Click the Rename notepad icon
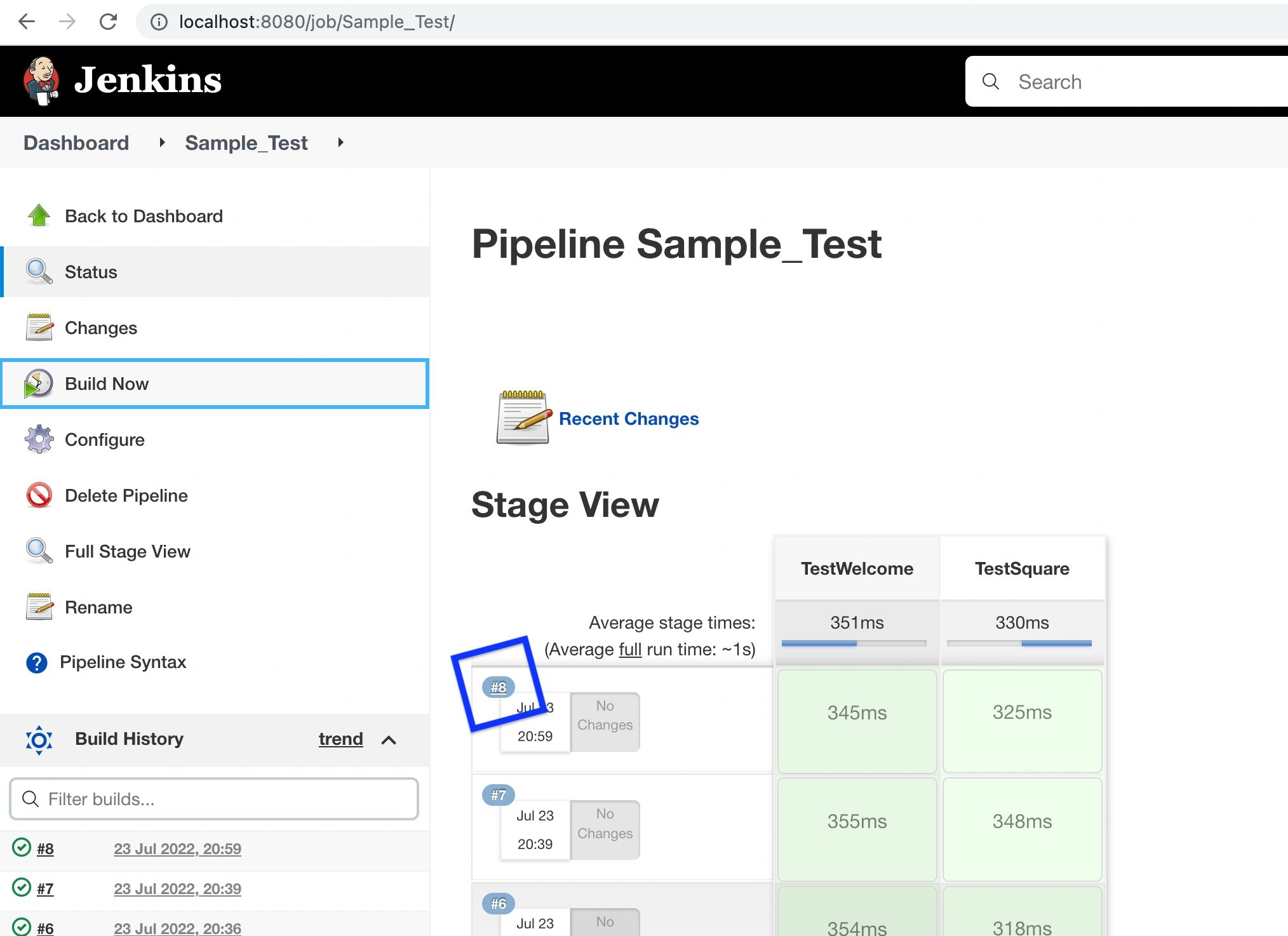Screen dimensions: 1288x936 [x=39, y=606]
